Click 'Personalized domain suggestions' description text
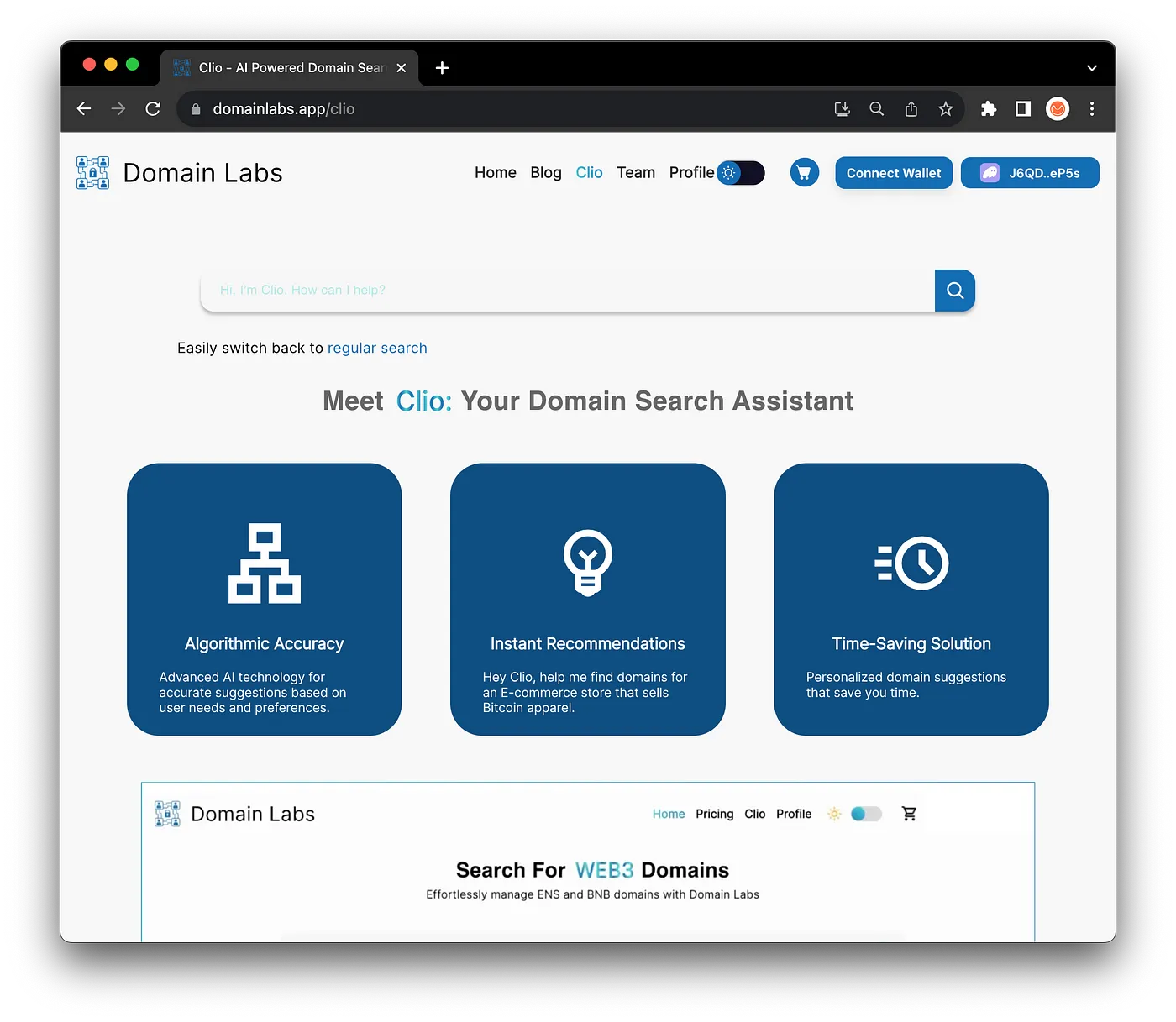The image size is (1176, 1022). 906,685
